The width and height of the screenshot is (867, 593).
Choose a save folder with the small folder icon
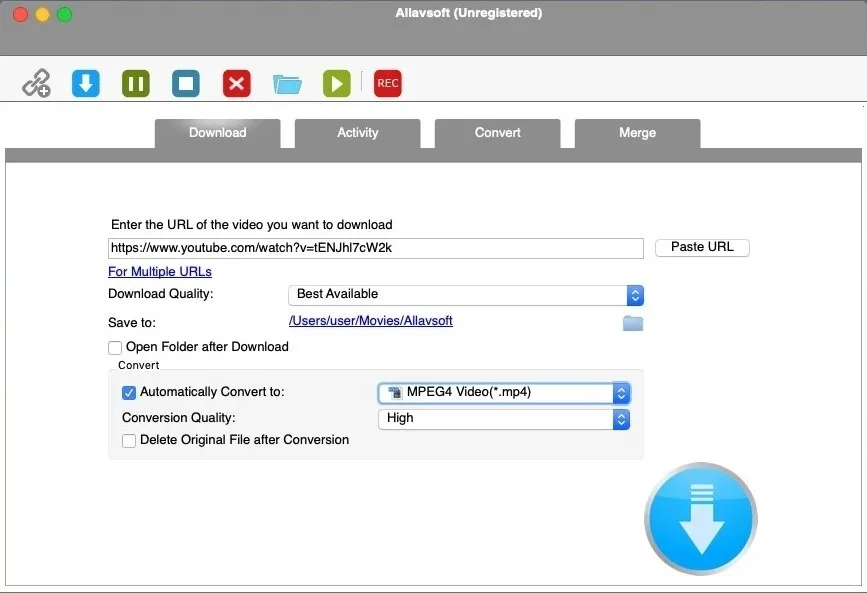tap(633, 321)
